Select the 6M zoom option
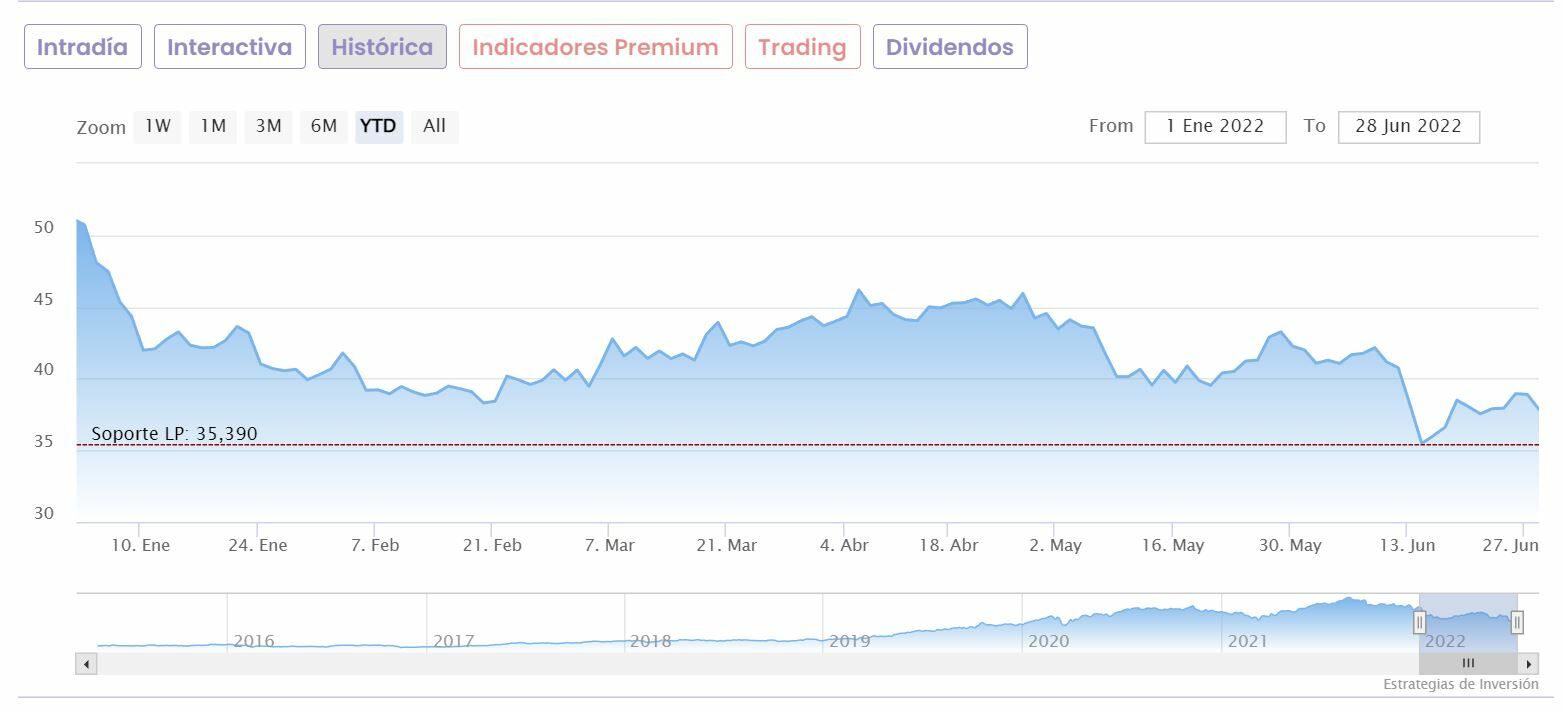This screenshot has height=712, width=1563. [324, 126]
